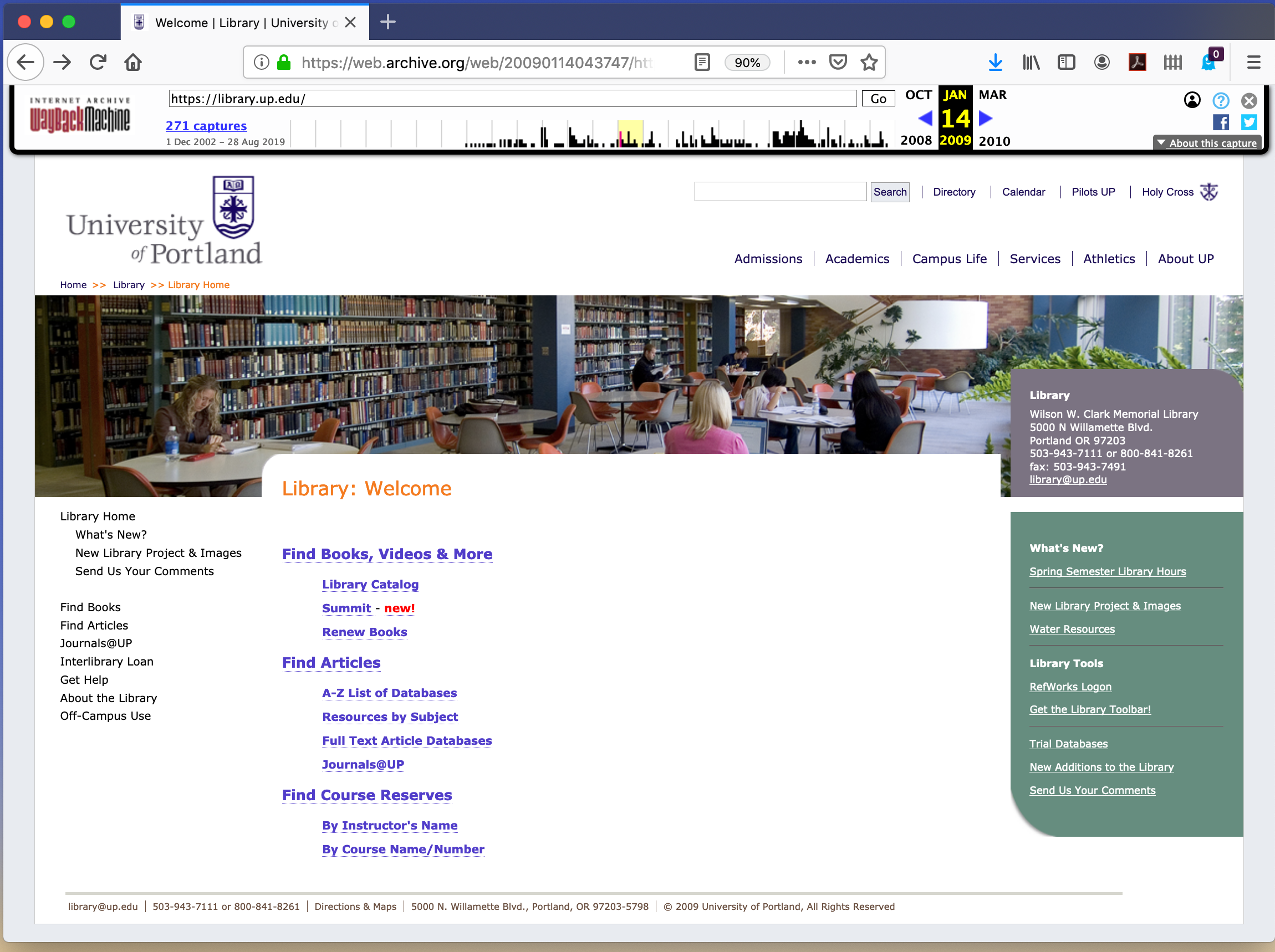Click the Wayback Machine logo
Image resolution: width=1275 pixels, height=952 pixels.
click(x=80, y=115)
